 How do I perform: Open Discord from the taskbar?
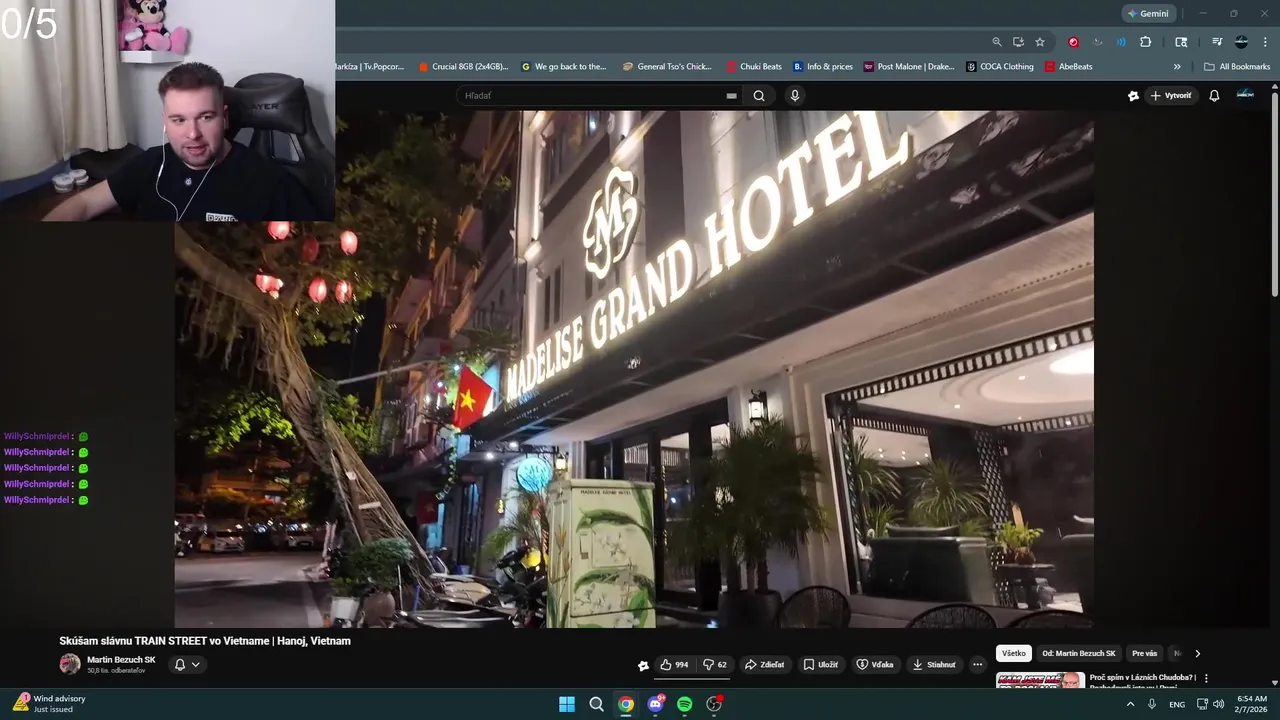(x=656, y=704)
